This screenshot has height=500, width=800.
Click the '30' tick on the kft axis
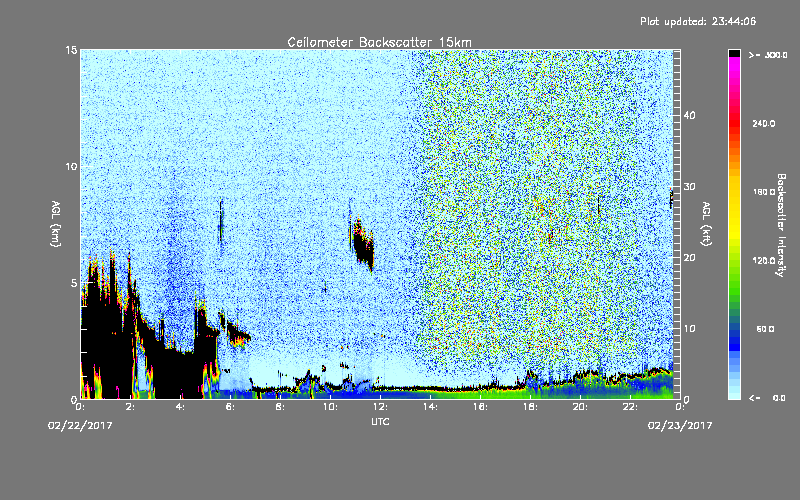689,187
